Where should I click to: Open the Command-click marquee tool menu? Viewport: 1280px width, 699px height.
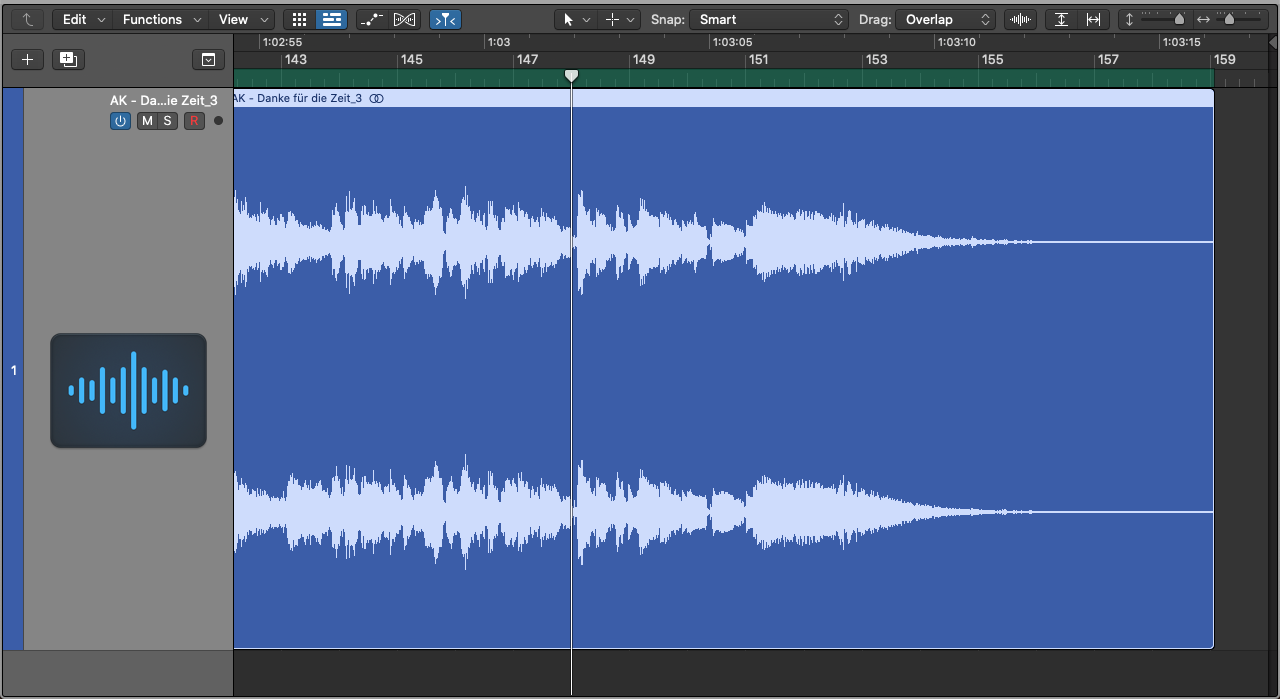click(x=619, y=19)
